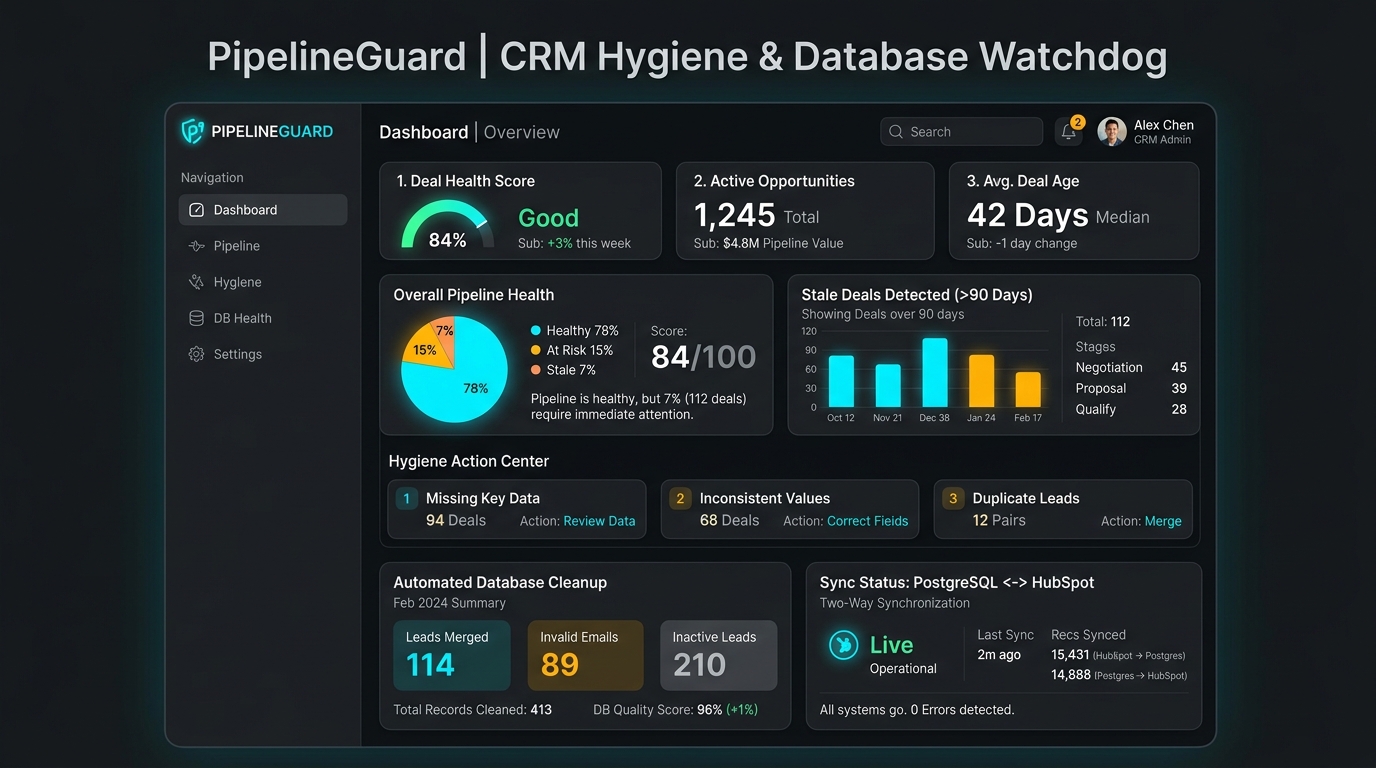
Task: Click the Stale orange legend dot
Action: point(536,370)
